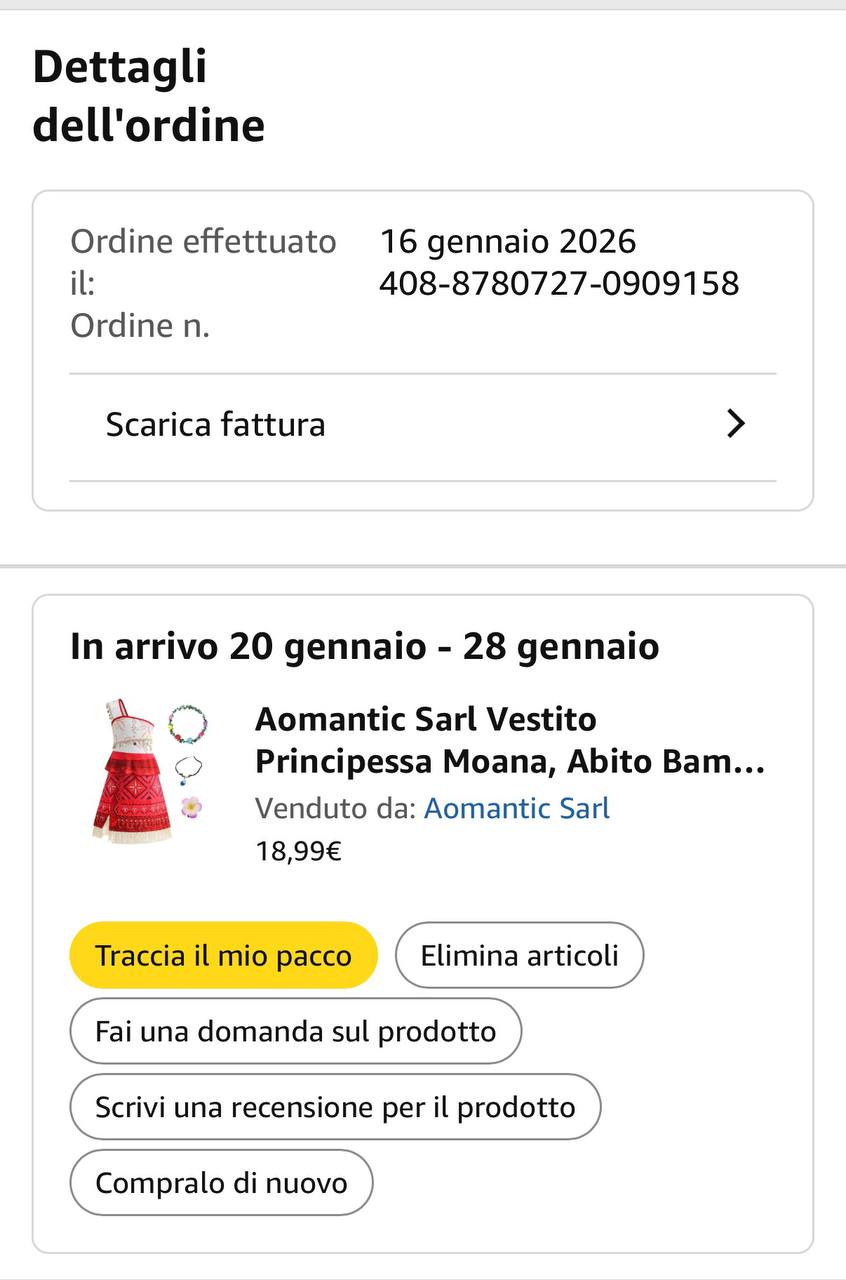Image resolution: width=846 pixels, height=1280 pixels.
Task: Click the In arrivo 20 gennaio delivery heading
Action: (365, 647)
